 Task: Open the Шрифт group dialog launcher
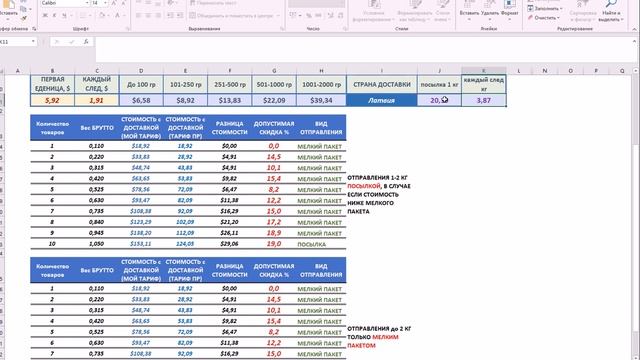tap(128, 29)
